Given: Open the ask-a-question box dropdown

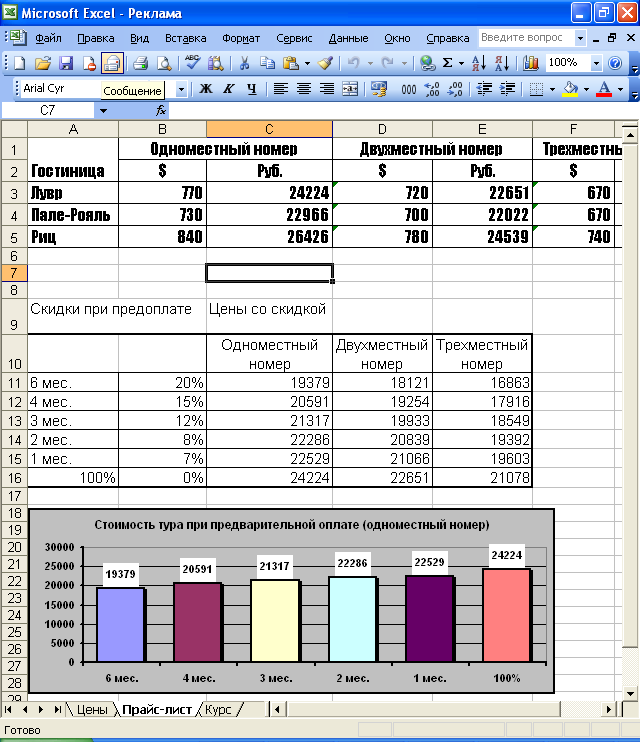Looking at the screenshot, I should tap(580, 38).
